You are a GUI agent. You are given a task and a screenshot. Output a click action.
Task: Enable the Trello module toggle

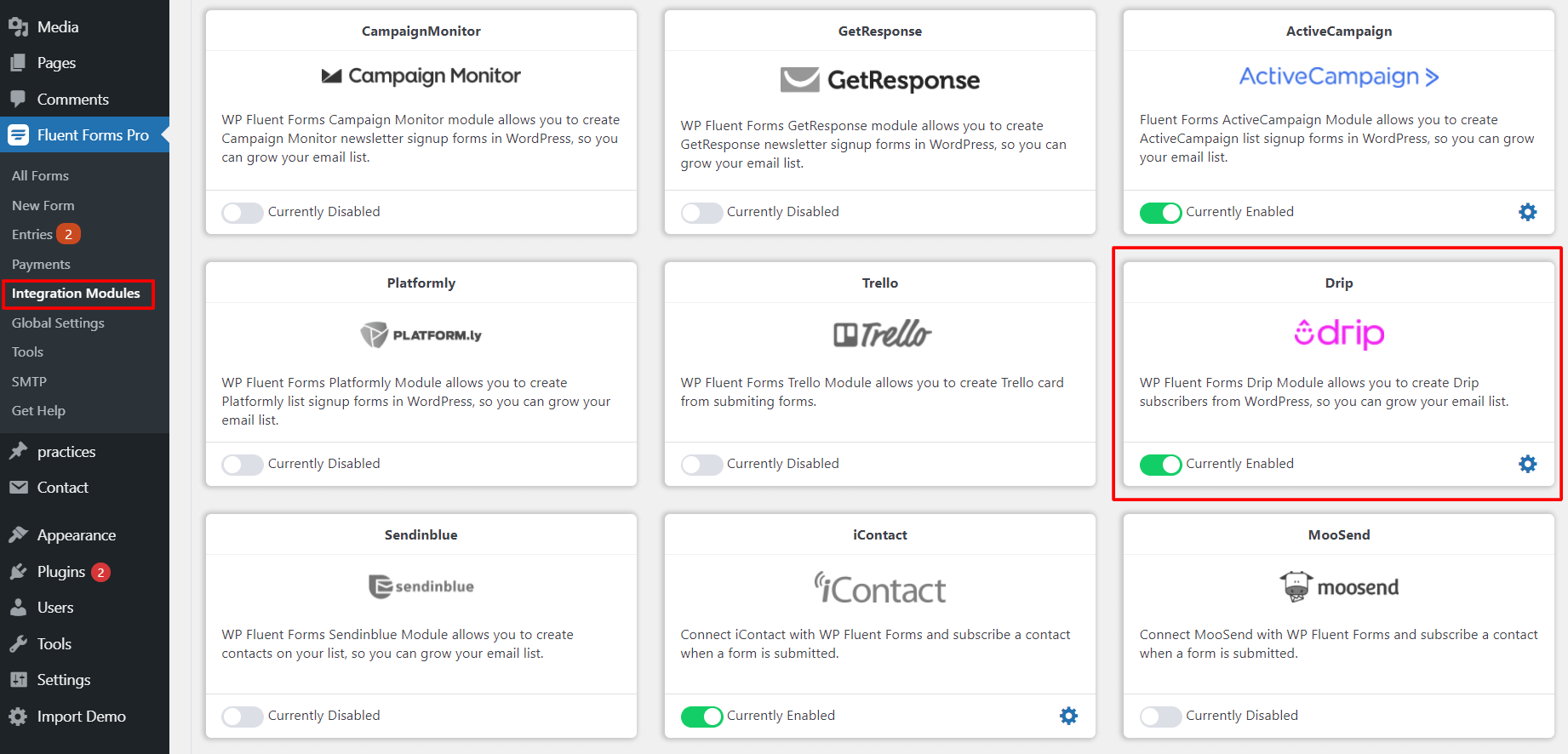701,464
